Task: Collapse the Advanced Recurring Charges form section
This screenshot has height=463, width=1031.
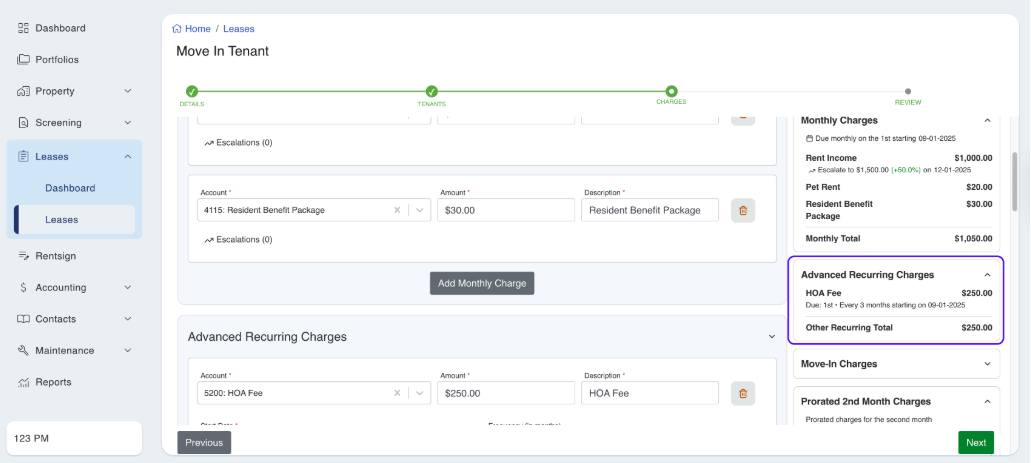Action: click(771, 337)
